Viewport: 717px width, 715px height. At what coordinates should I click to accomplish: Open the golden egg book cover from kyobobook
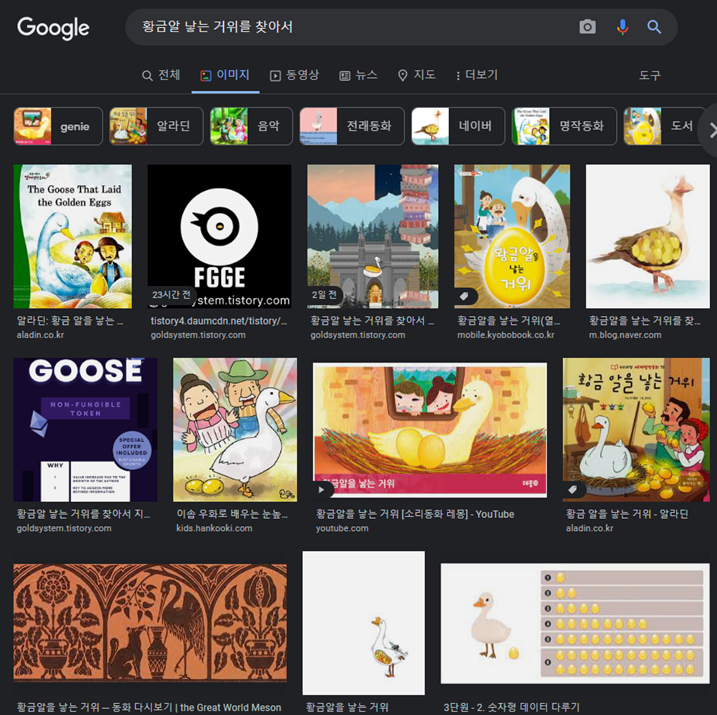point(512,236)
